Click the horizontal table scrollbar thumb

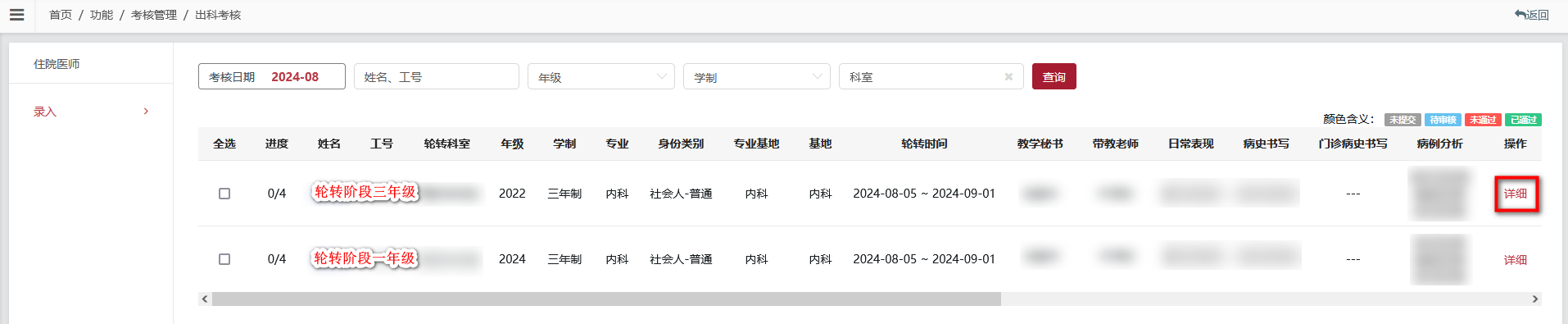tap(606, 299)
